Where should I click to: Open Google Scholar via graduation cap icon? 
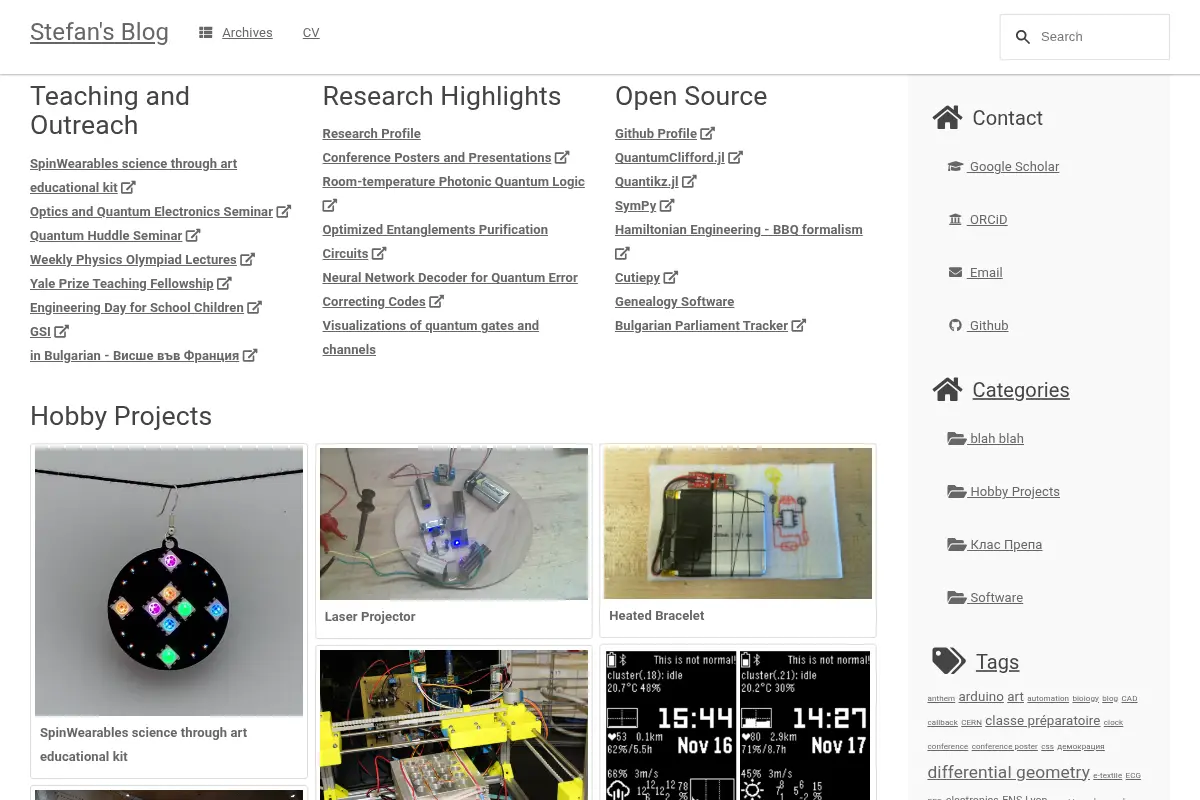(955, 167)
